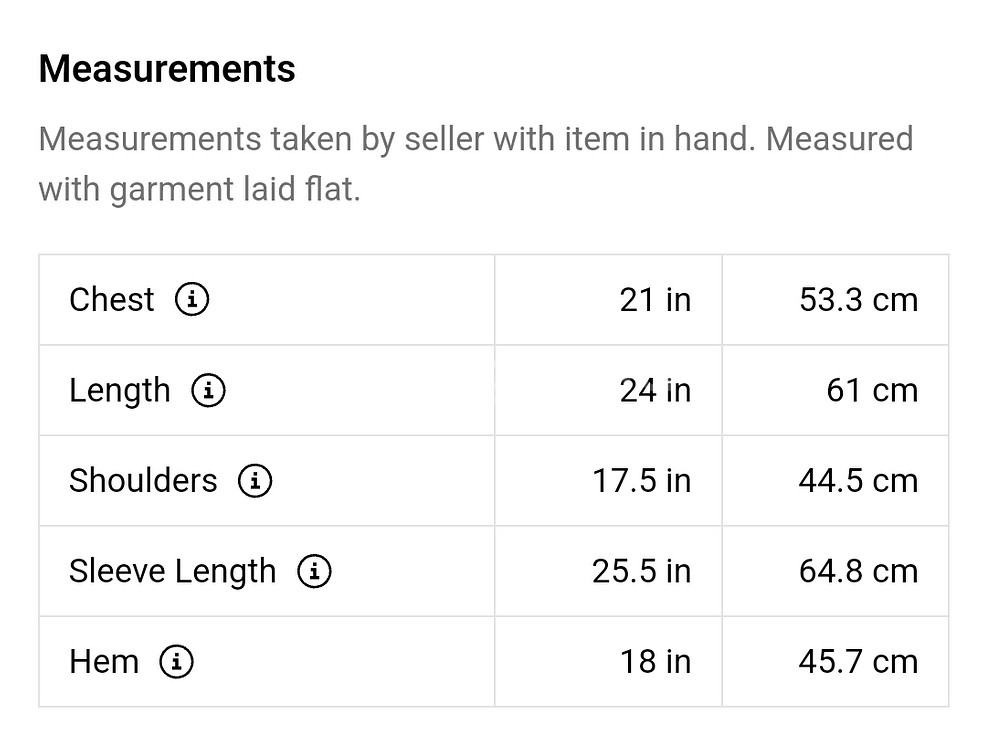Click the Sleeve Length row label
Image resolution: width=987 pixels, height=750 pixels.
coord(172,571)
